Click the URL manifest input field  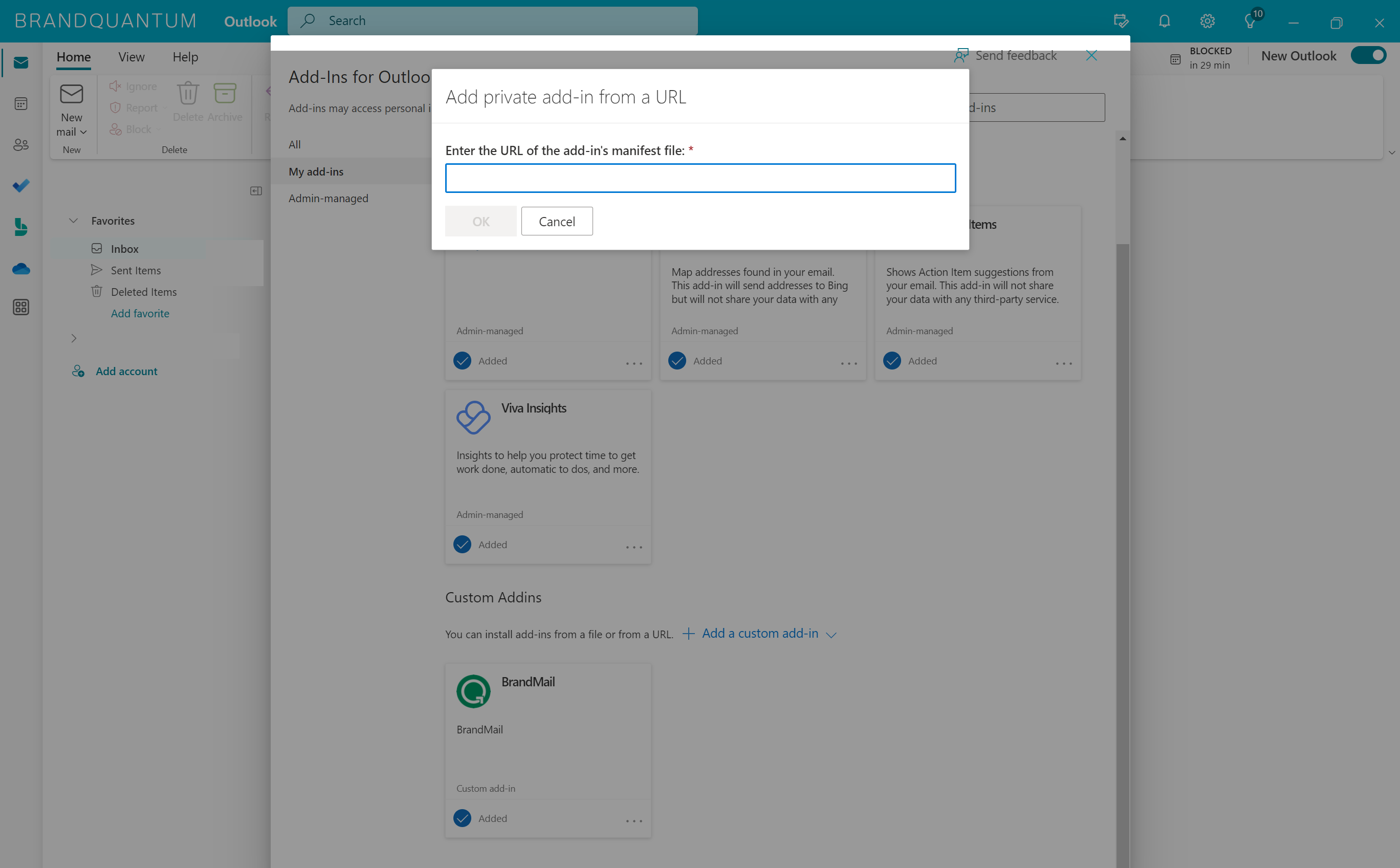pos(700,178)
